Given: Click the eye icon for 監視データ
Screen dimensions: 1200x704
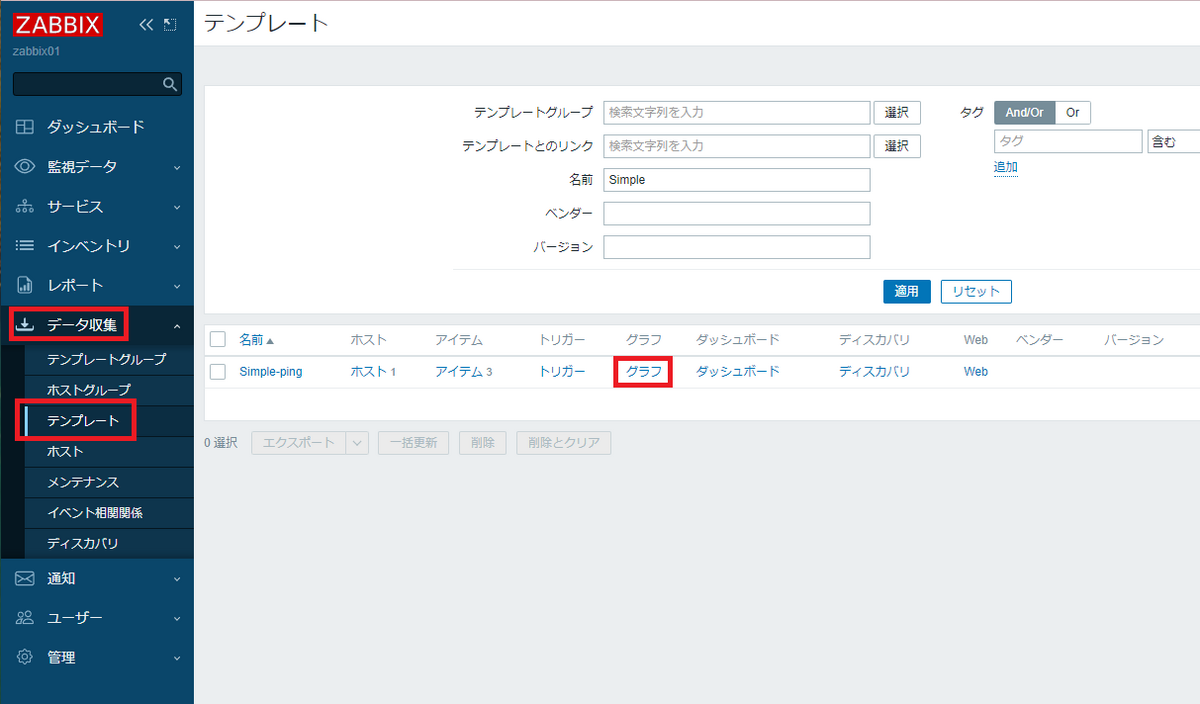Looking at the screenshot, I should click(26, 167).
